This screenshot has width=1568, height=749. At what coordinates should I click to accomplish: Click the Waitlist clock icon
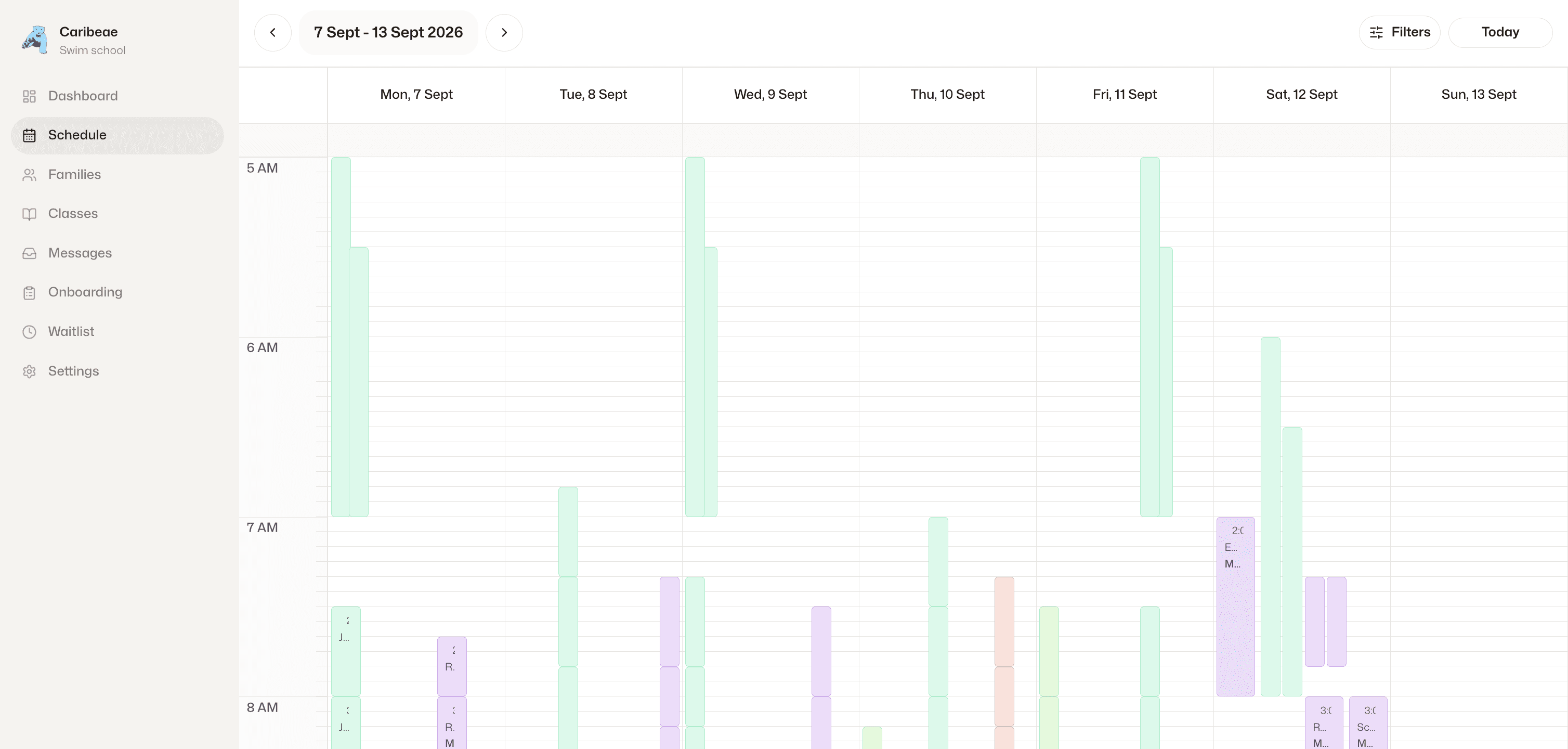coord(29,332)
